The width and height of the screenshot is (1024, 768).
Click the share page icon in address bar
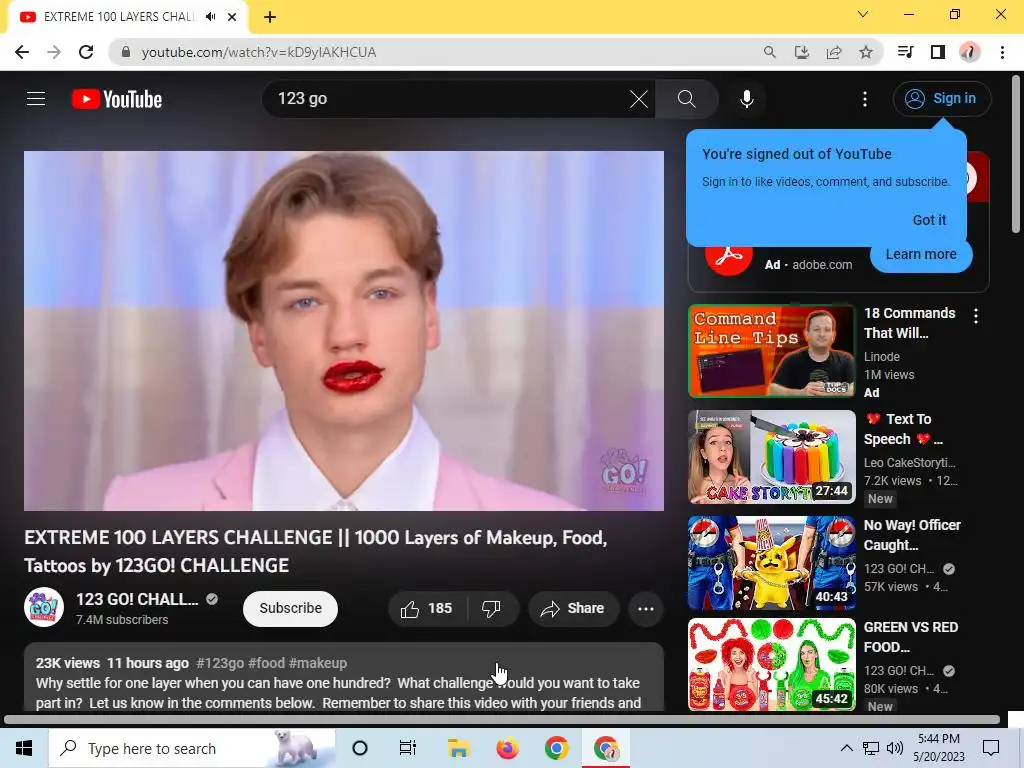834,52
